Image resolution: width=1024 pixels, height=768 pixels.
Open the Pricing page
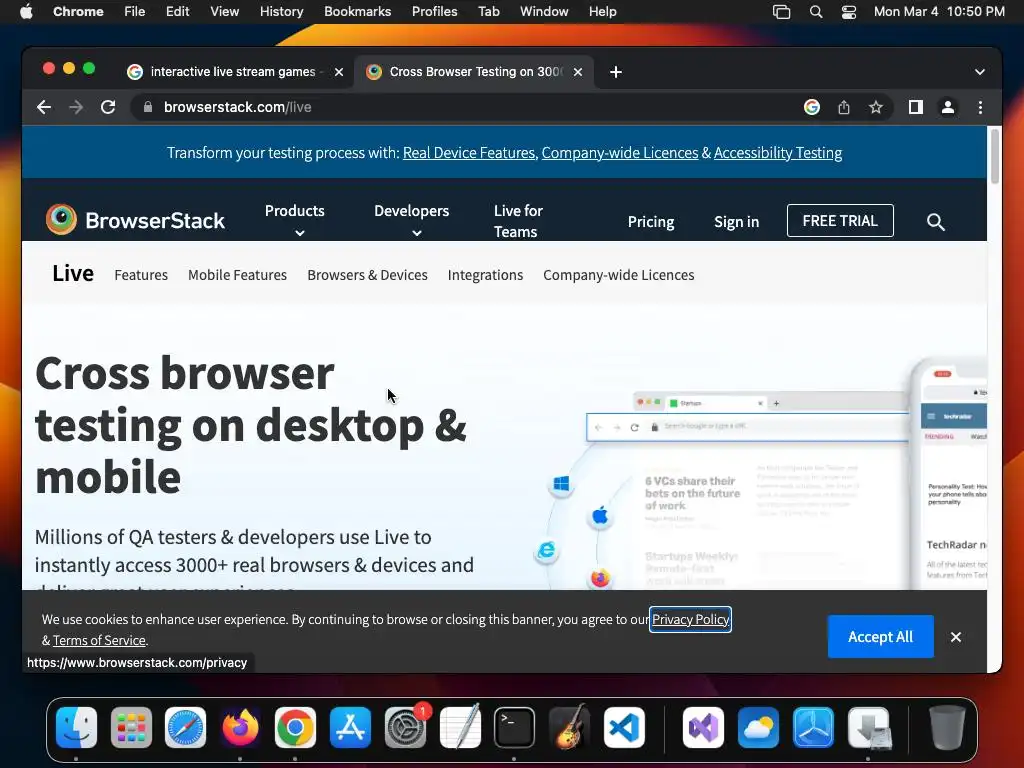click(x=651, y=222)
